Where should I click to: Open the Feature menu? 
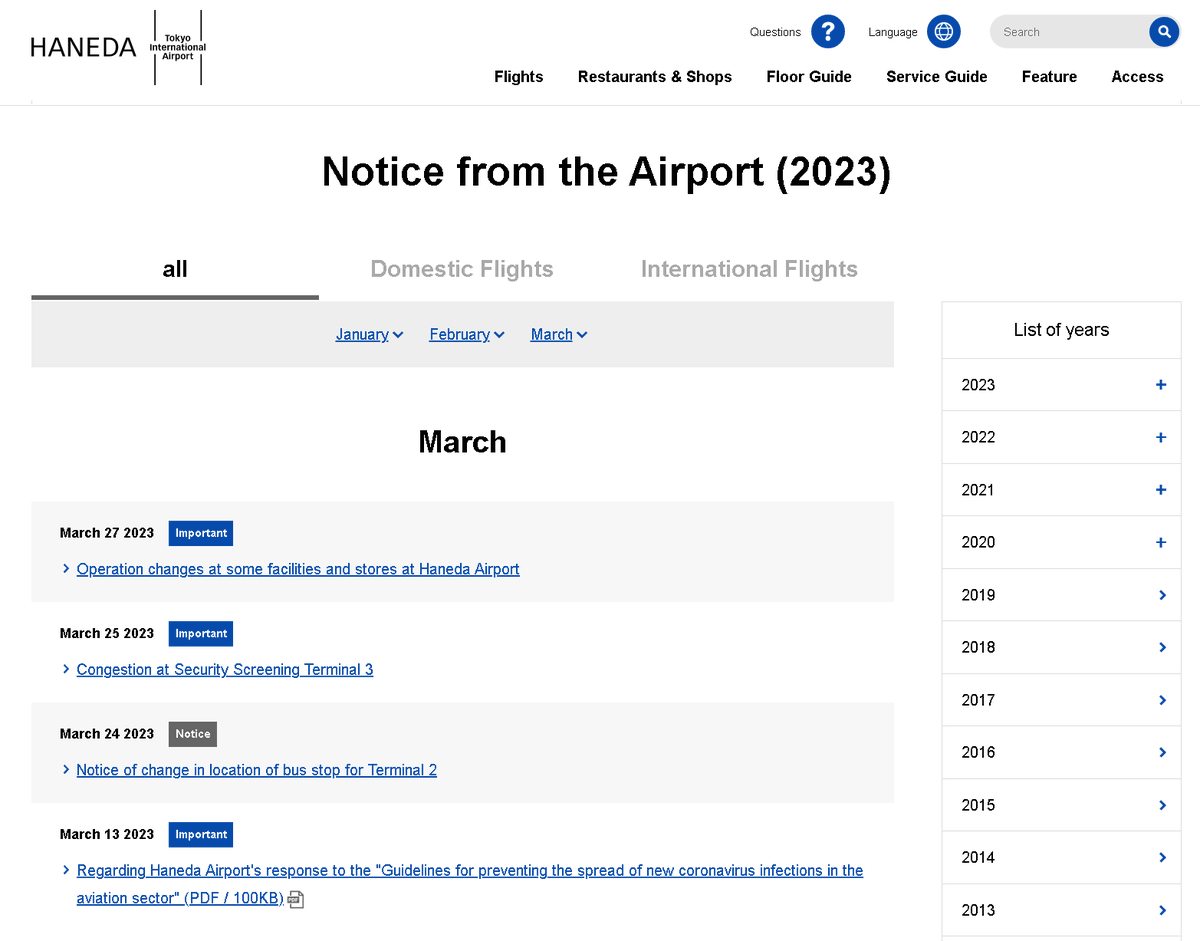click(x=1049, y=77)
